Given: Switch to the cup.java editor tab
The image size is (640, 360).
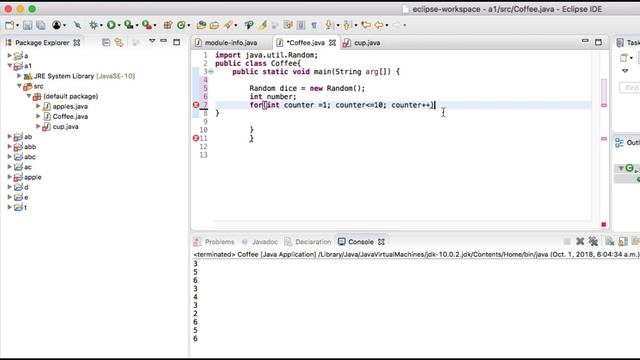Looking at the screenshot, I should tap(367, 42).
